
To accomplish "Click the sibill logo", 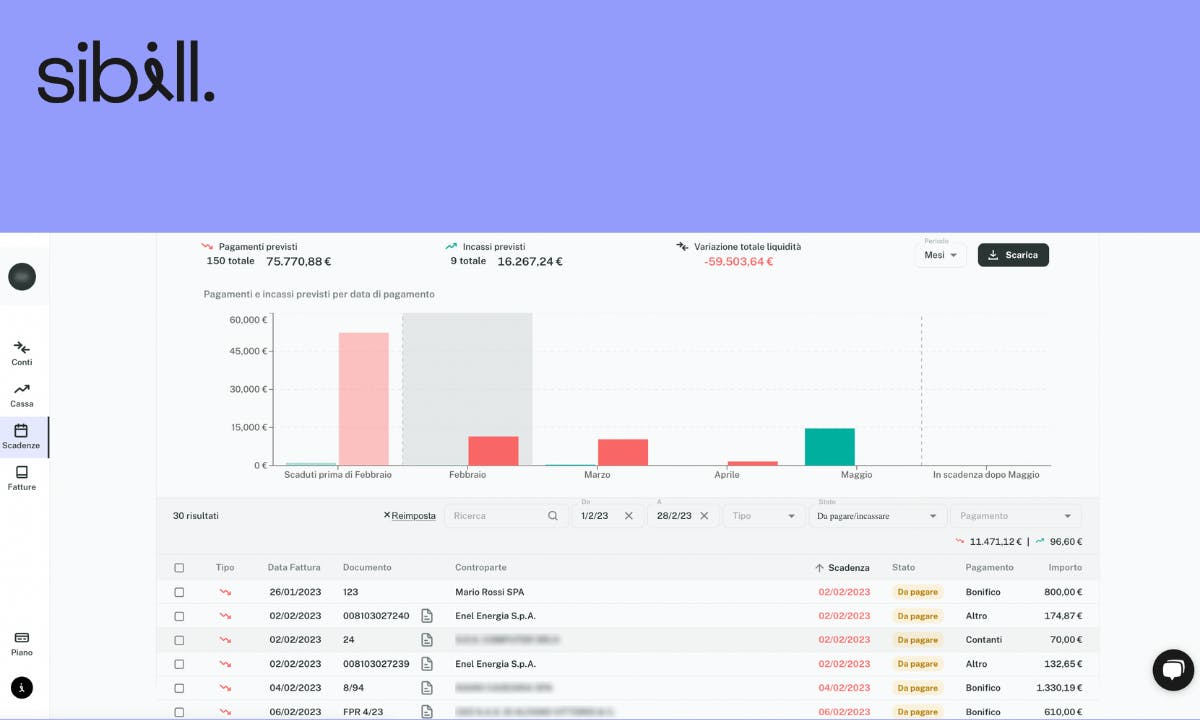I will [126, 72].
